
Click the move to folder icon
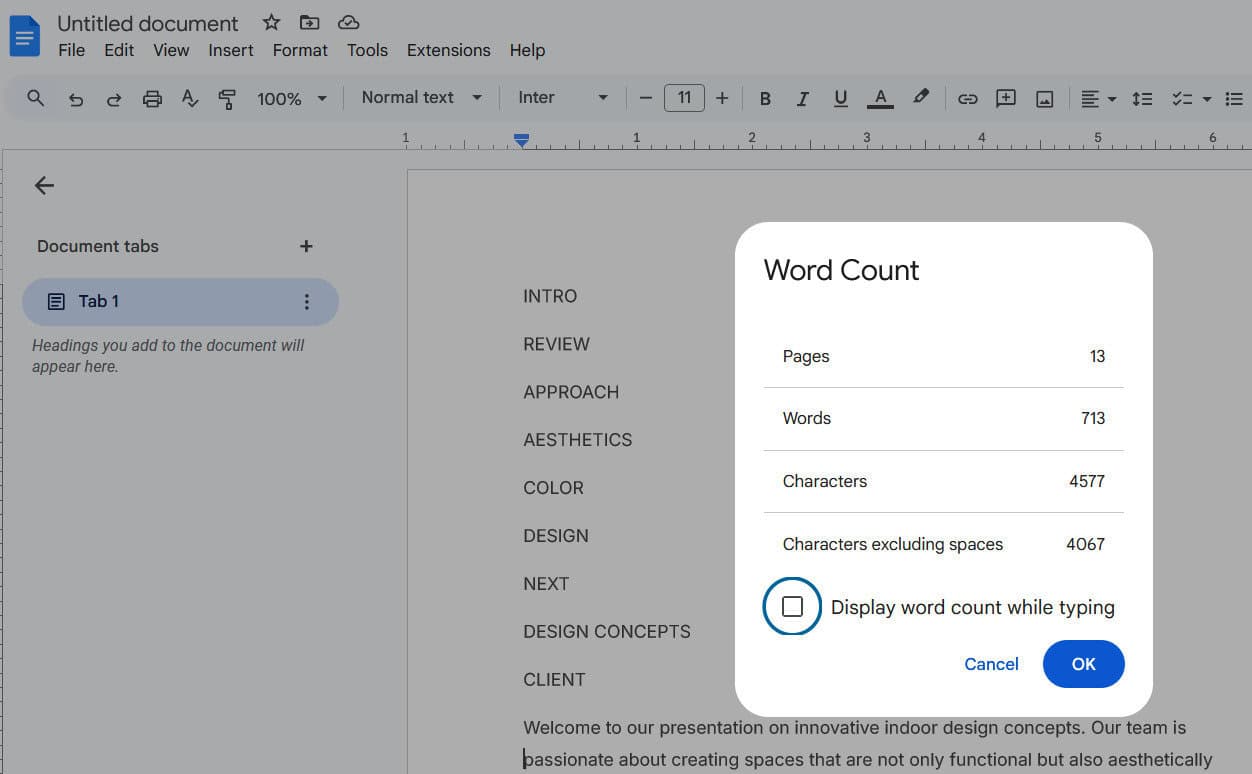[310, 22]
